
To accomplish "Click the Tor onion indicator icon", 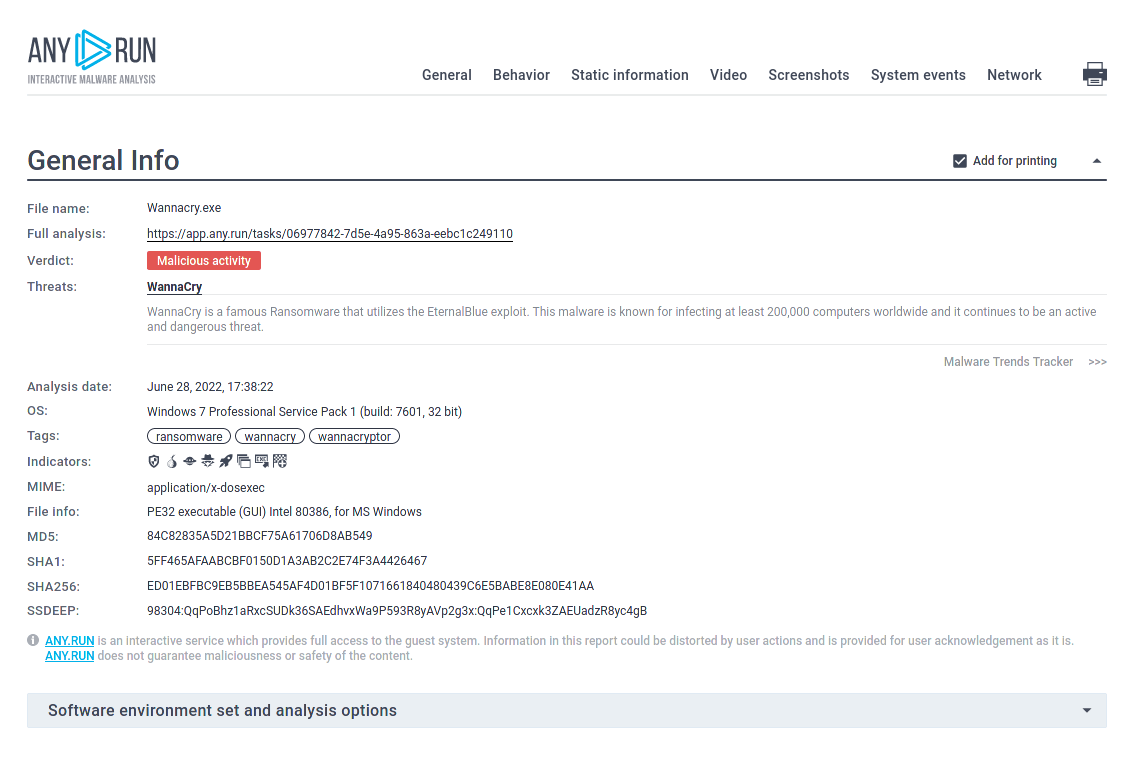I will (x=171, y=461).
